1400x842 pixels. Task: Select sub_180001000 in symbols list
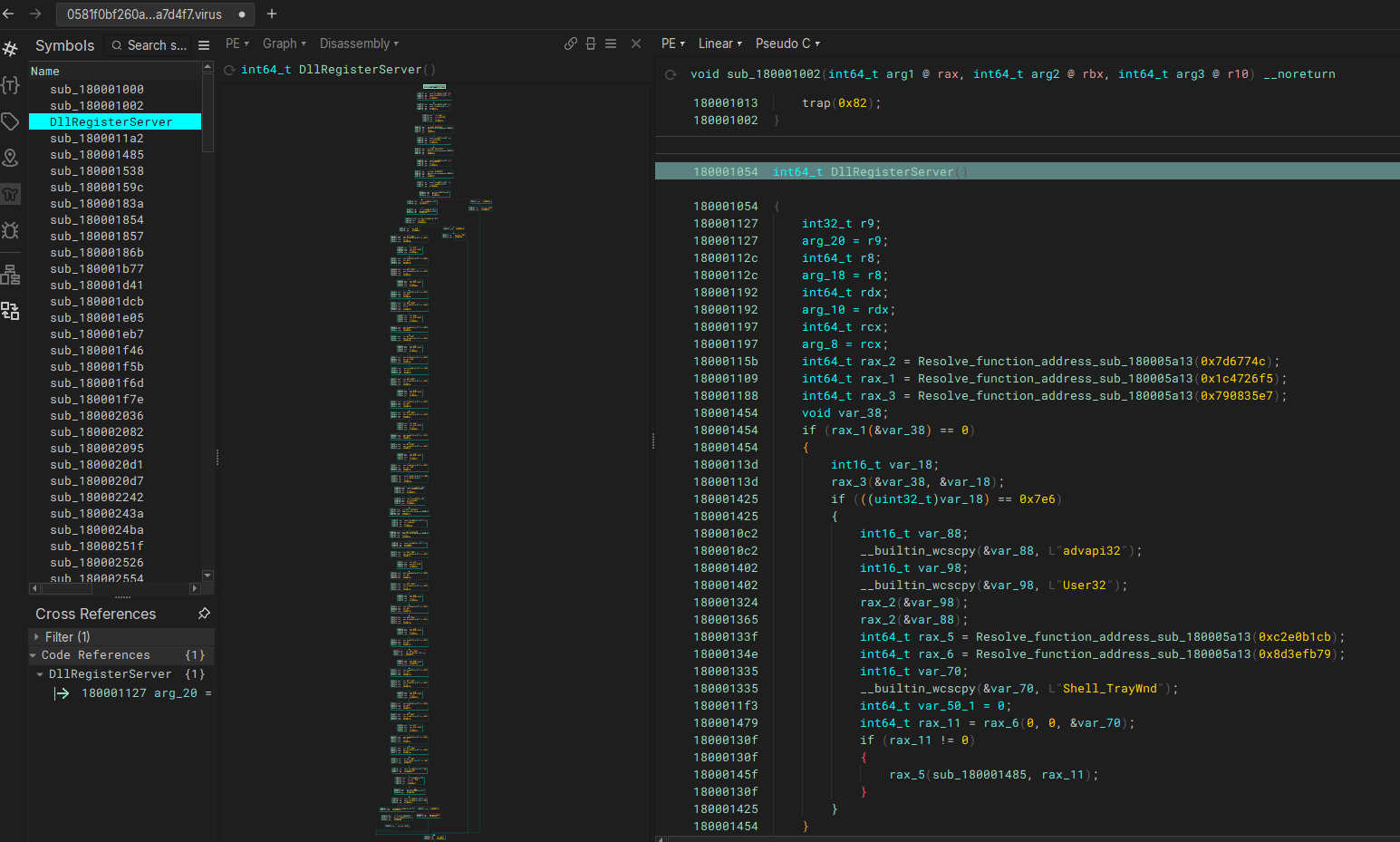[x=97, y=90]
